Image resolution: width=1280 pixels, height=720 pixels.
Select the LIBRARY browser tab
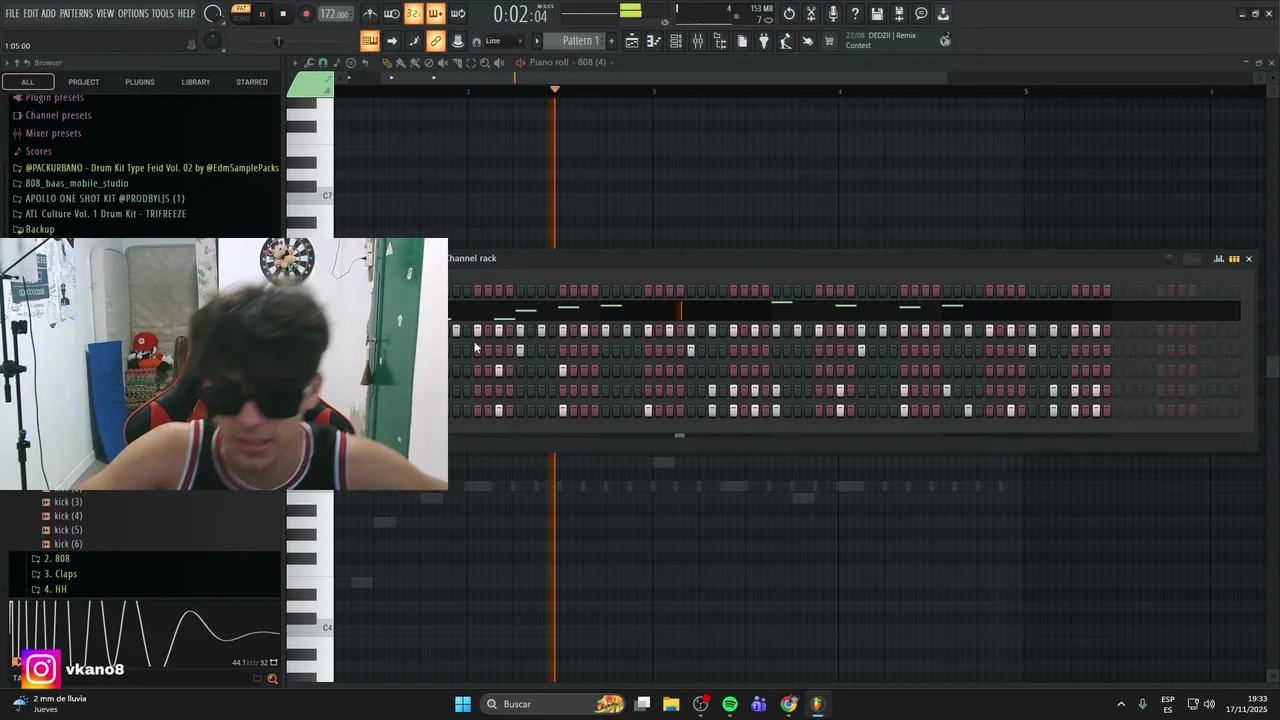click(196, 82)
